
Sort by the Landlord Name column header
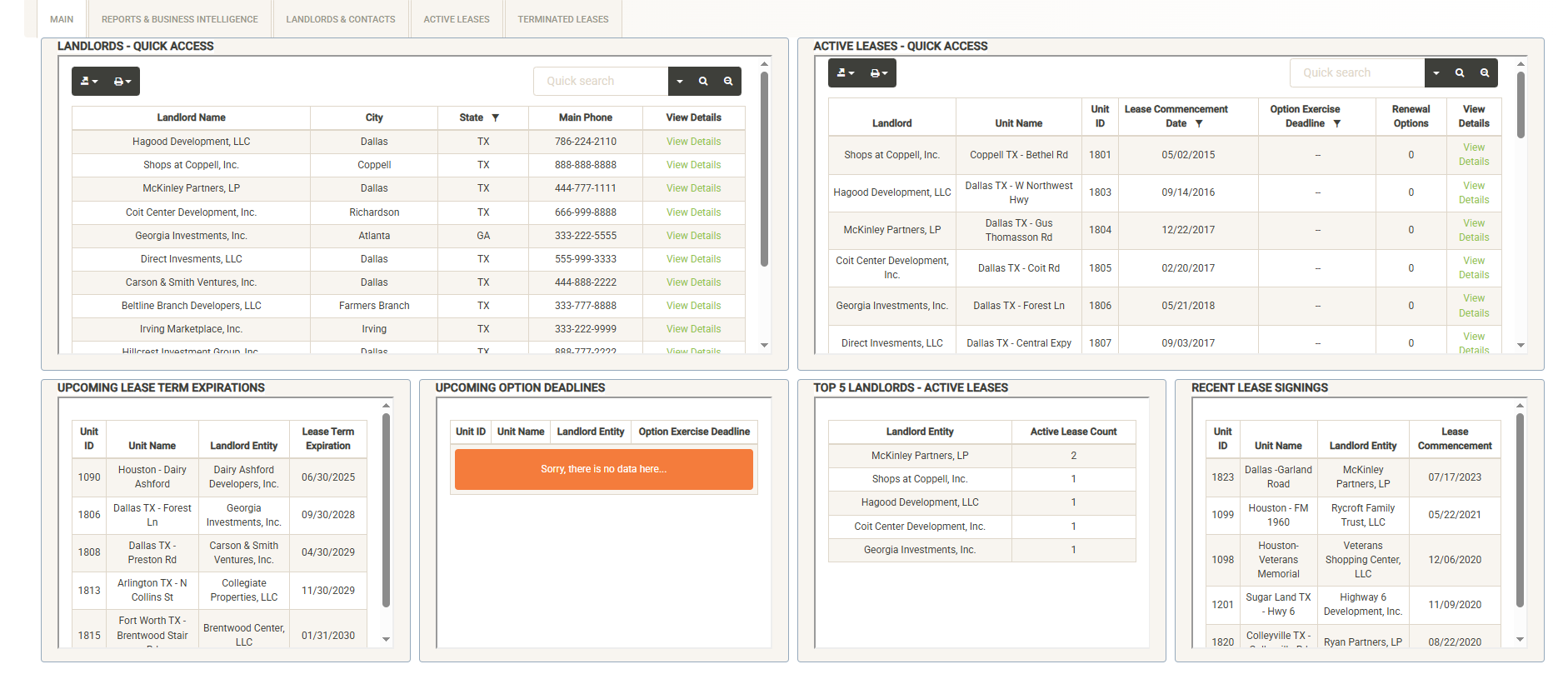(191, 118)
